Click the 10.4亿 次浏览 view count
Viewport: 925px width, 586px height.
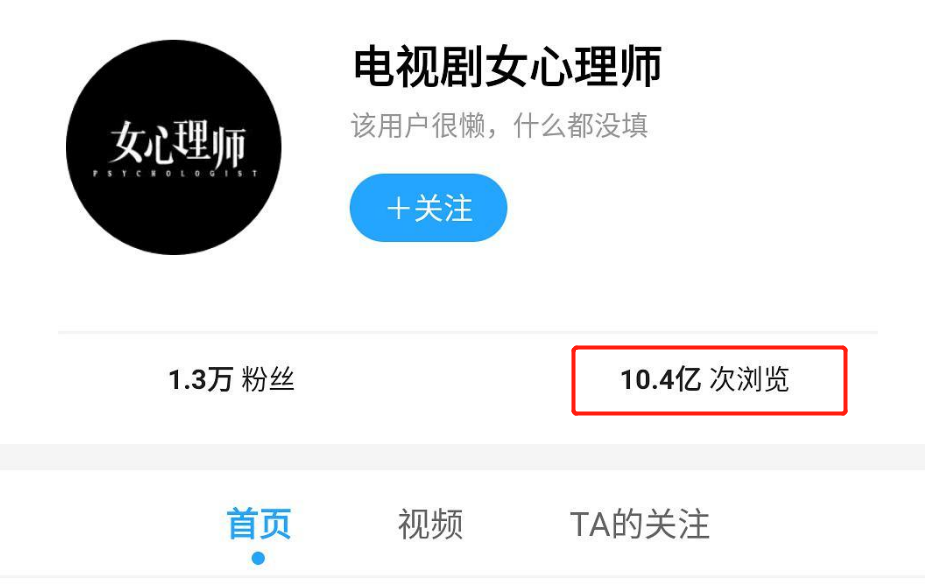click(x=704, y=379)
